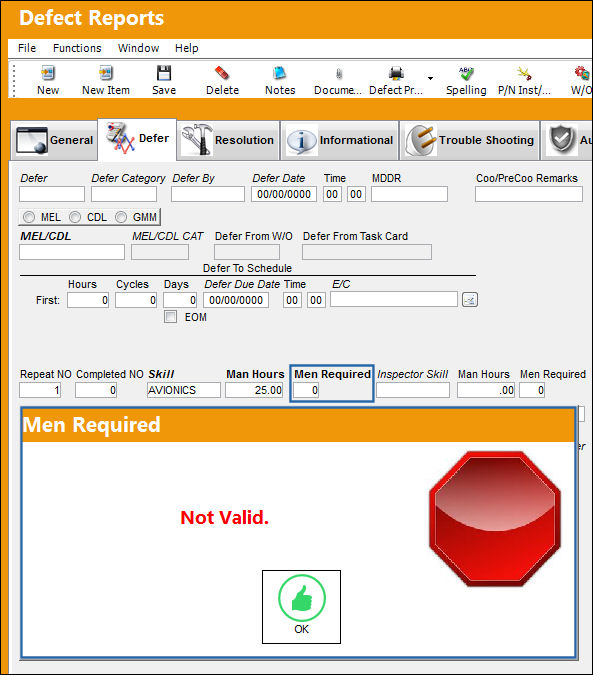Image resolution: width=593 pixels, height=675 pixels.
Task: Select the GMM radio button
Action: tap(121, 217)
